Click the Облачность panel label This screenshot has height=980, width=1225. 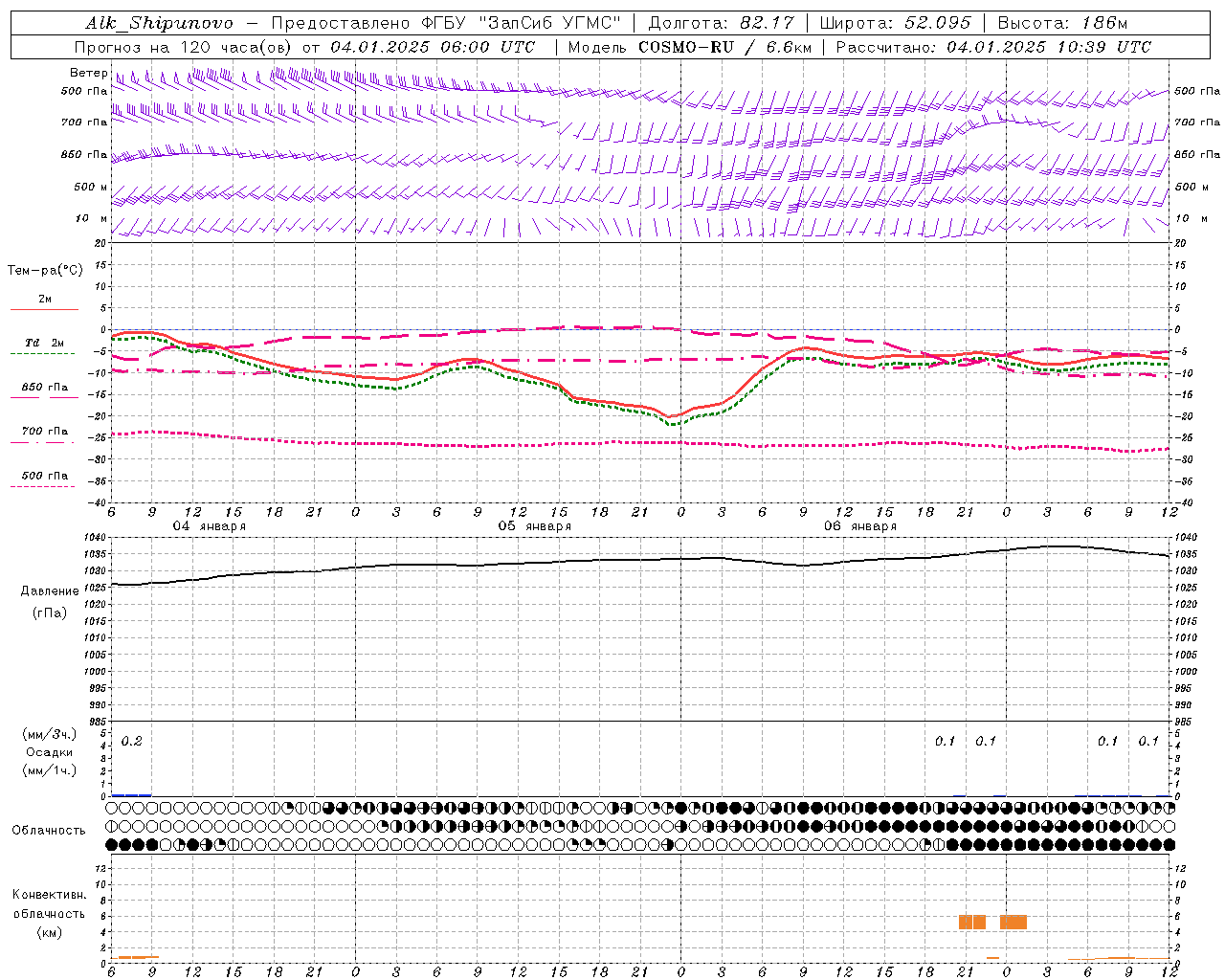tap(49, 831)
